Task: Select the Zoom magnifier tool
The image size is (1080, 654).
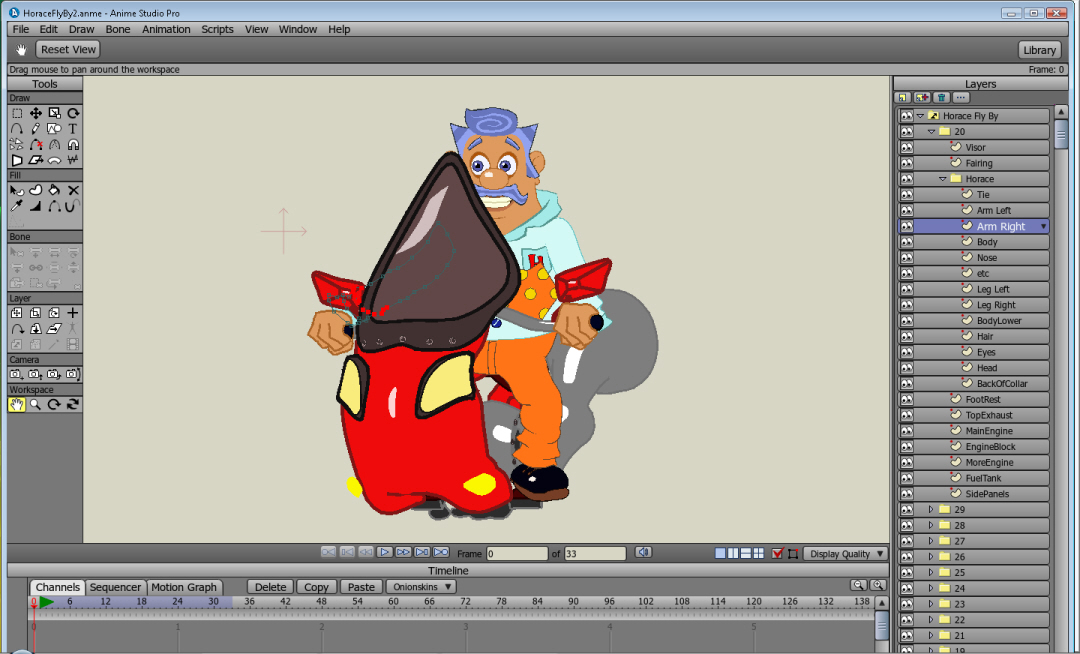Action: pos(33,404)
